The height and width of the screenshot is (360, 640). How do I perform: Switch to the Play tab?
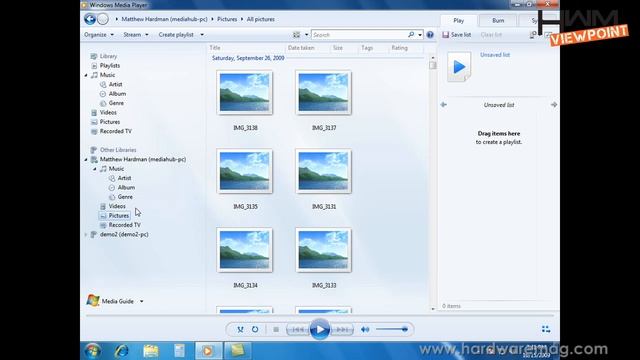(x=458, y=20)
